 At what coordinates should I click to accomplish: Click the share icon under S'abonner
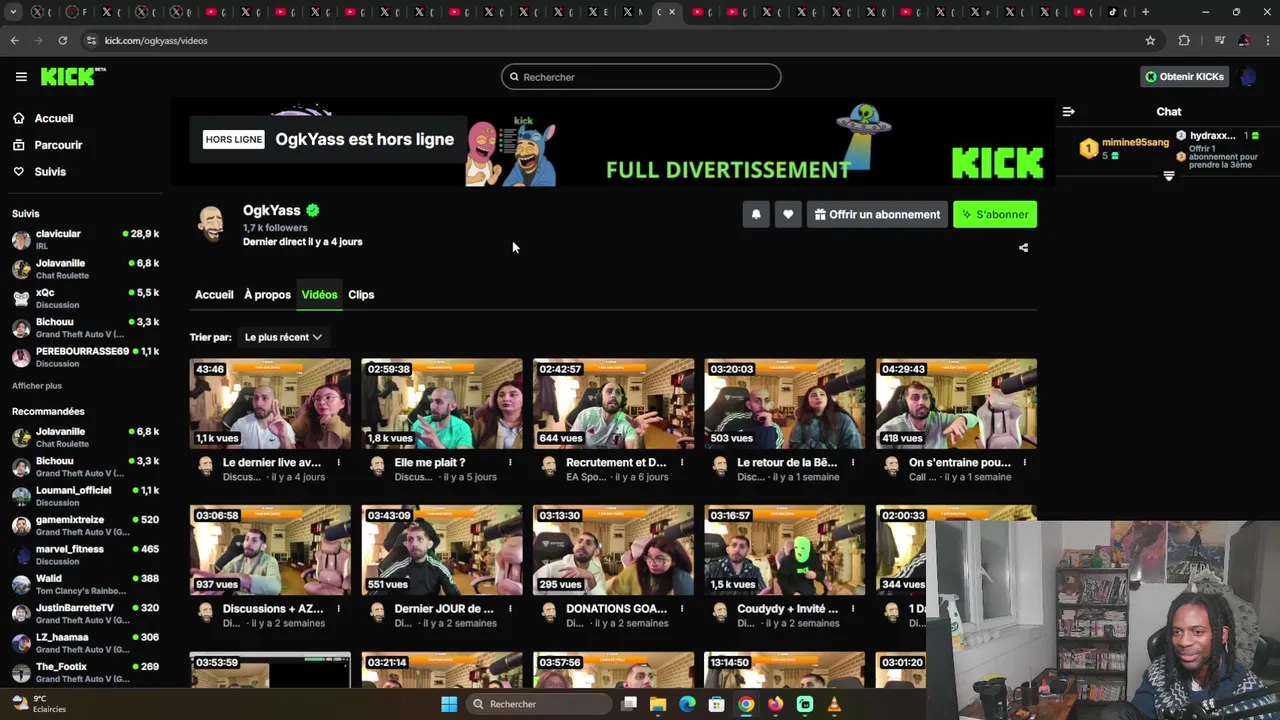click(1023, 248)
